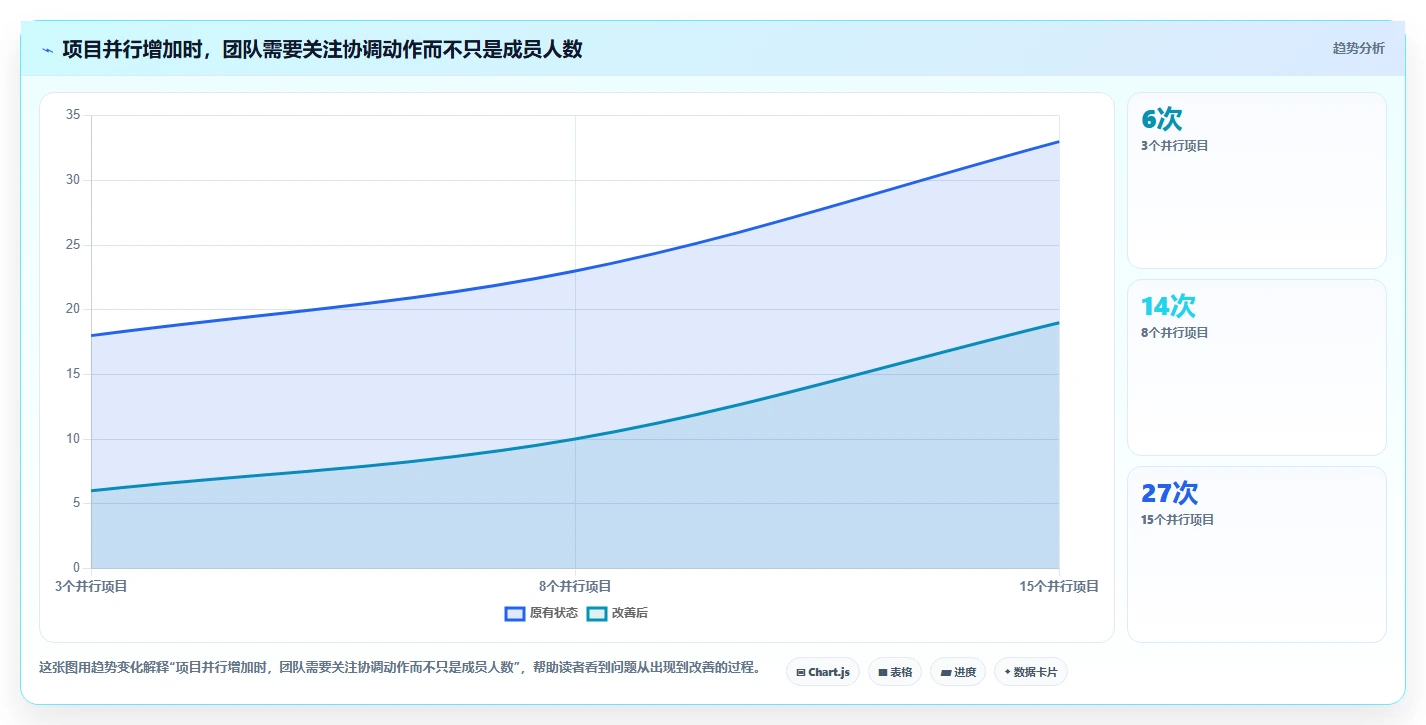Select the Chart.js tag pill
The width and height of the screenshot is (1426, 725).
tap(823, 672)
